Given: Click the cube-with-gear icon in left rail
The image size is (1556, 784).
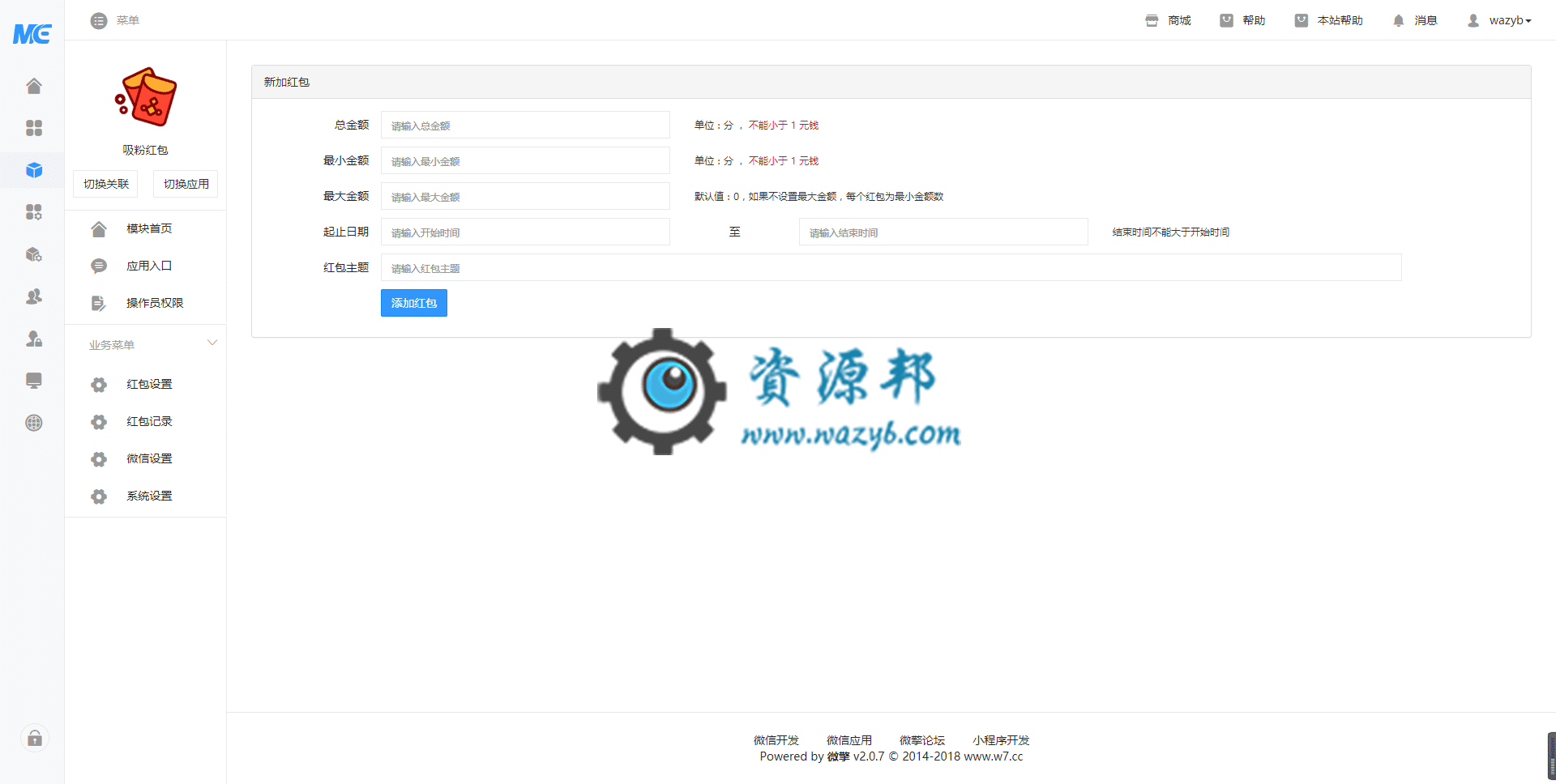Looking at the screenshot, I should tap(34, 254).
